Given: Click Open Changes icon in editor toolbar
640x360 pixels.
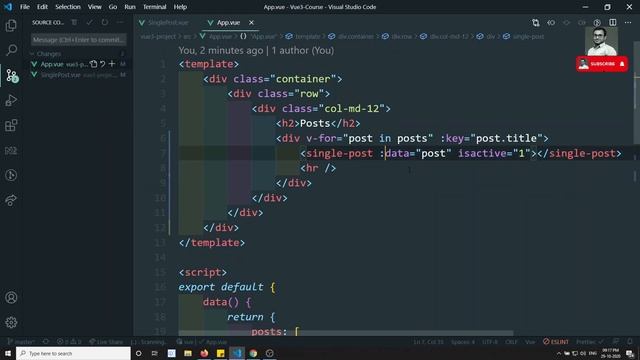Looking at the screenshot, I should [x=536, y=23].
